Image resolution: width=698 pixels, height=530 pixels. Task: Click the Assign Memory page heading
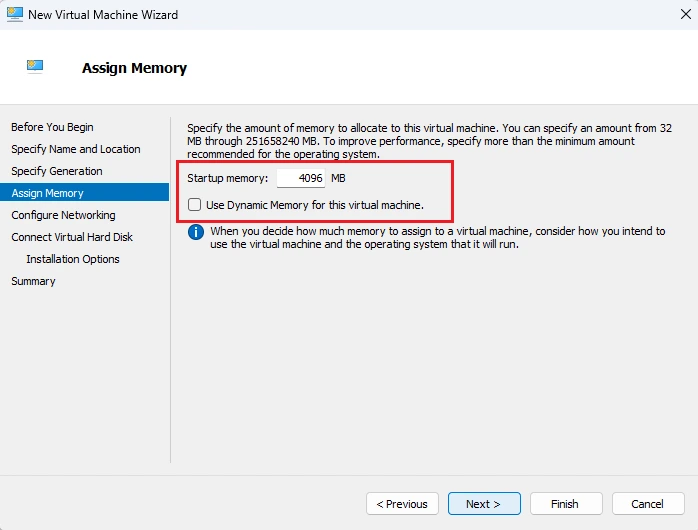click(x=134, y=68)
